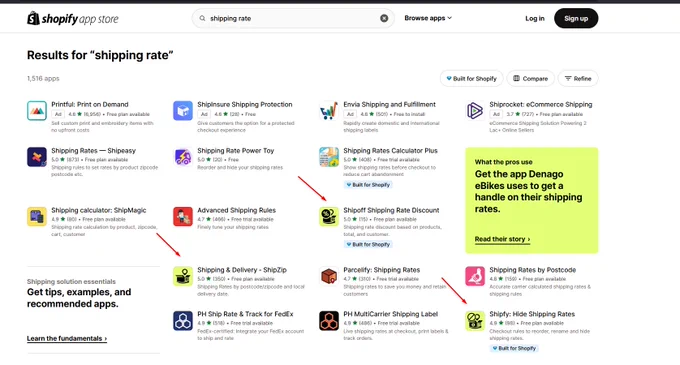Open the PH Ship Rate & Track for FedEx icon
Screen dimensions: 680x365
pos(183,320)
